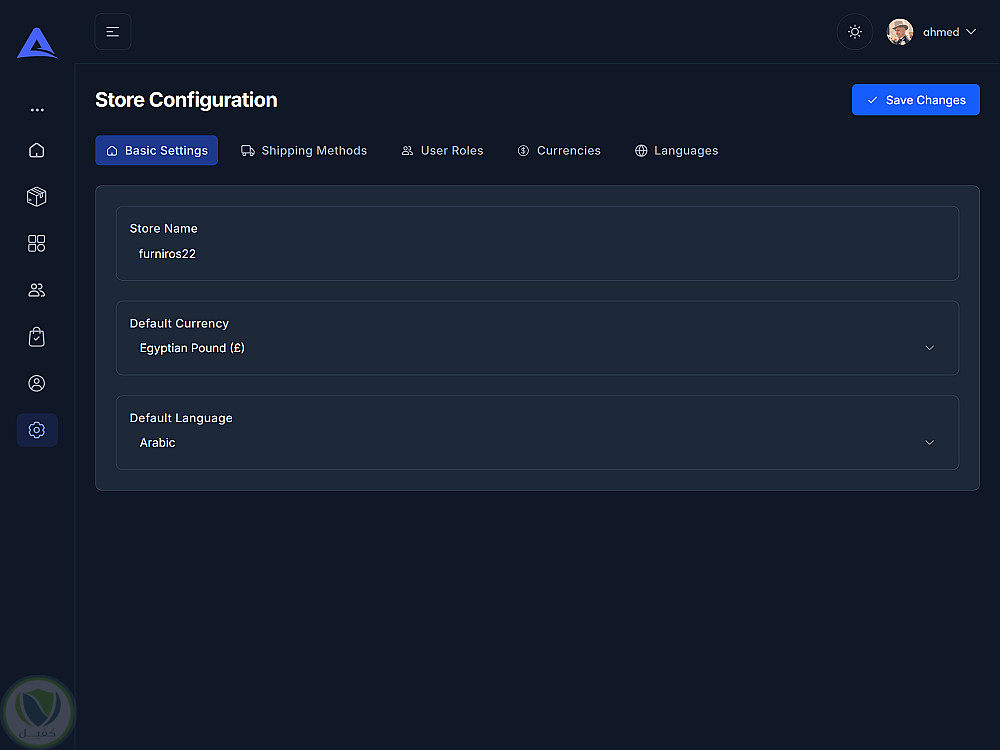This screenshot has width=1000, height=750.
Task: Open the home dashboard sidebar icon
Action: [37, 150]
